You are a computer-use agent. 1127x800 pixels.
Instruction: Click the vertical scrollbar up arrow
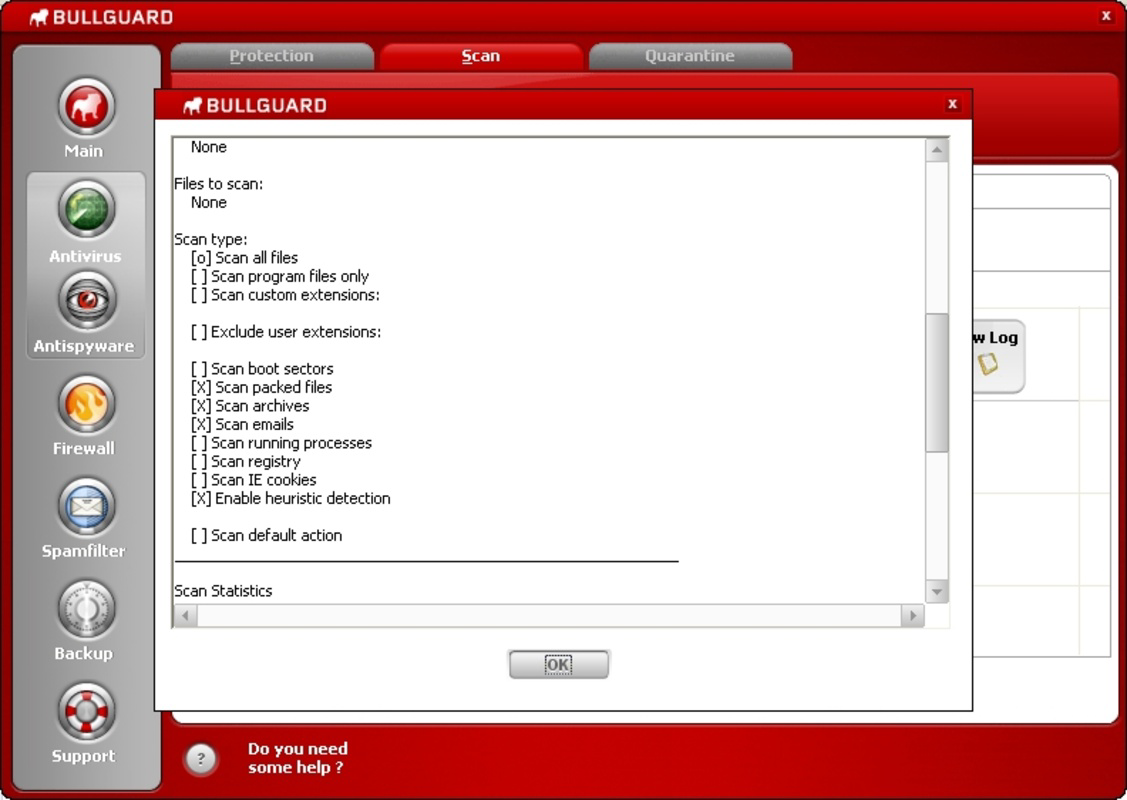937,150
